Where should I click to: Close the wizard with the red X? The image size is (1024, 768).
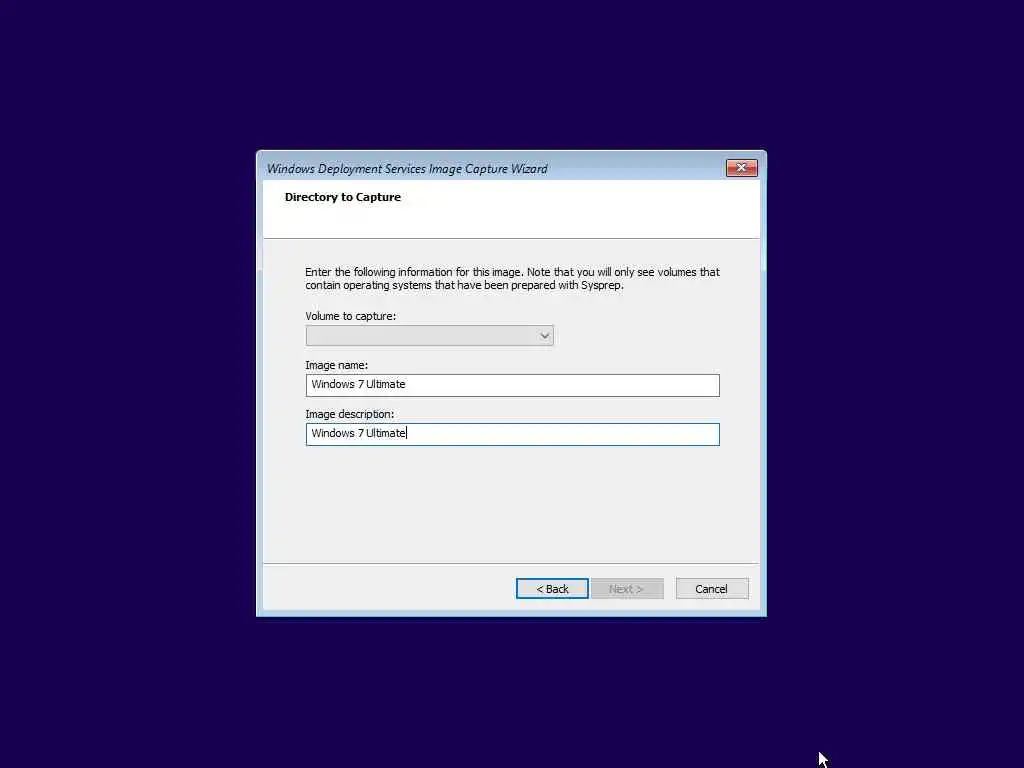(741, 168)
